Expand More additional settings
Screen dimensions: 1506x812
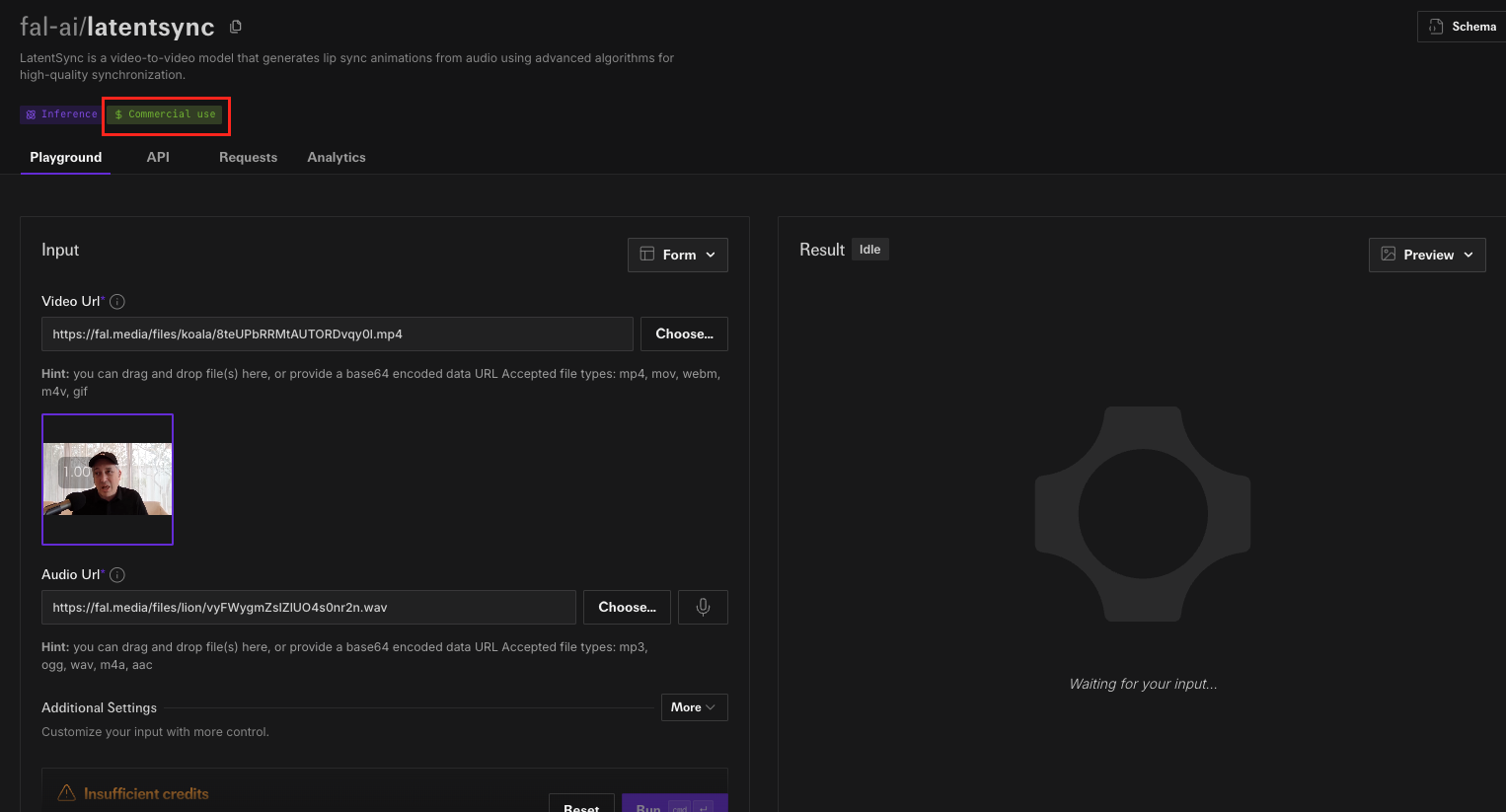[x=694, y=707]
